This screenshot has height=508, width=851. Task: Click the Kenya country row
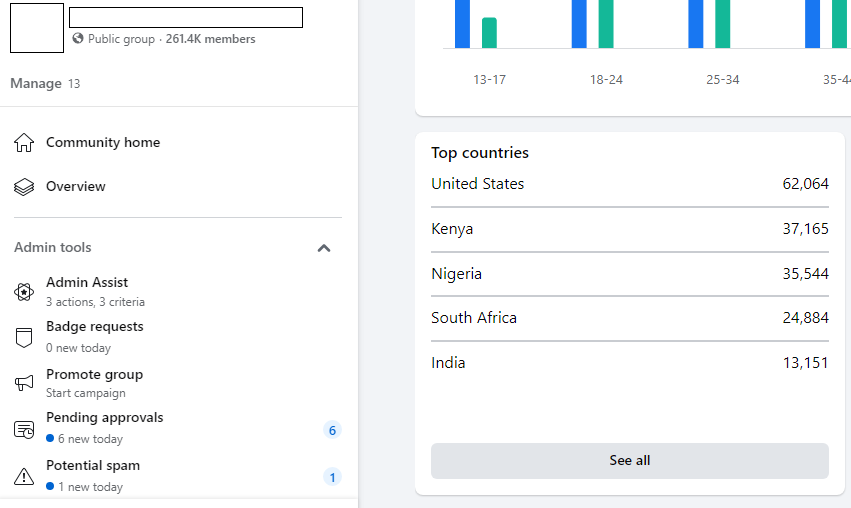click(630, 229)
